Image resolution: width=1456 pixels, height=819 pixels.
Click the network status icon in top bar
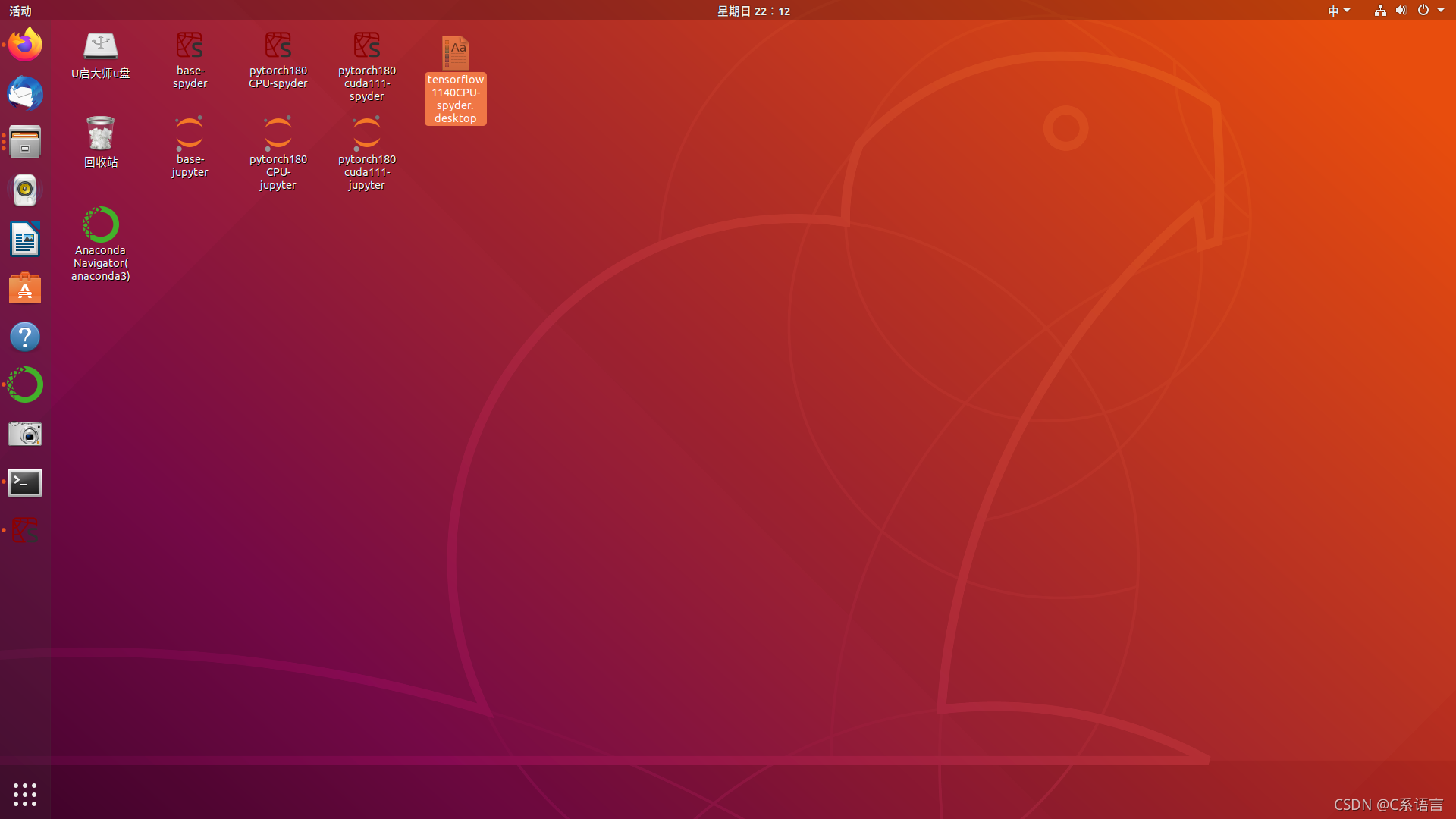coord(1380,11)
